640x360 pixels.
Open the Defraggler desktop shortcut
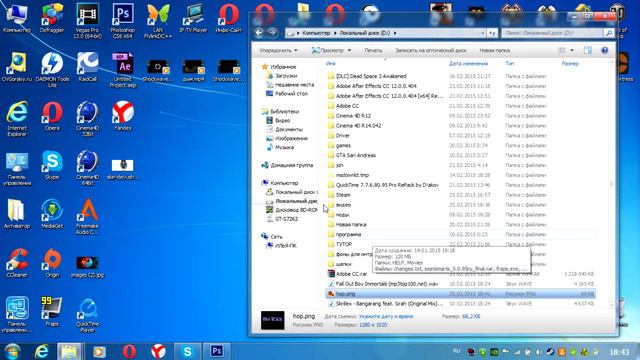click(x=52, y=18)
